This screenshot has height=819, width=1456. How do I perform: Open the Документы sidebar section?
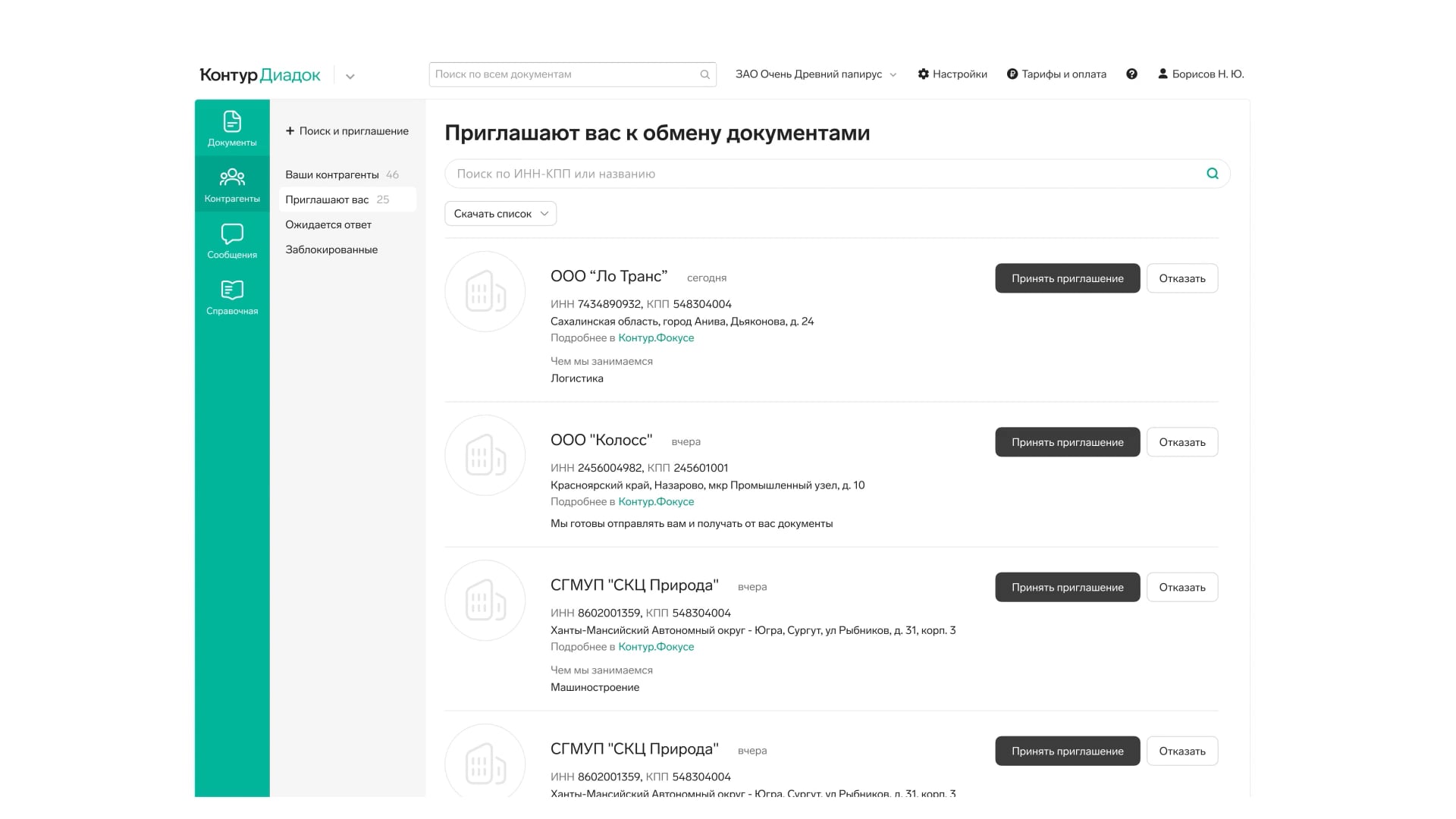point(232,128)
